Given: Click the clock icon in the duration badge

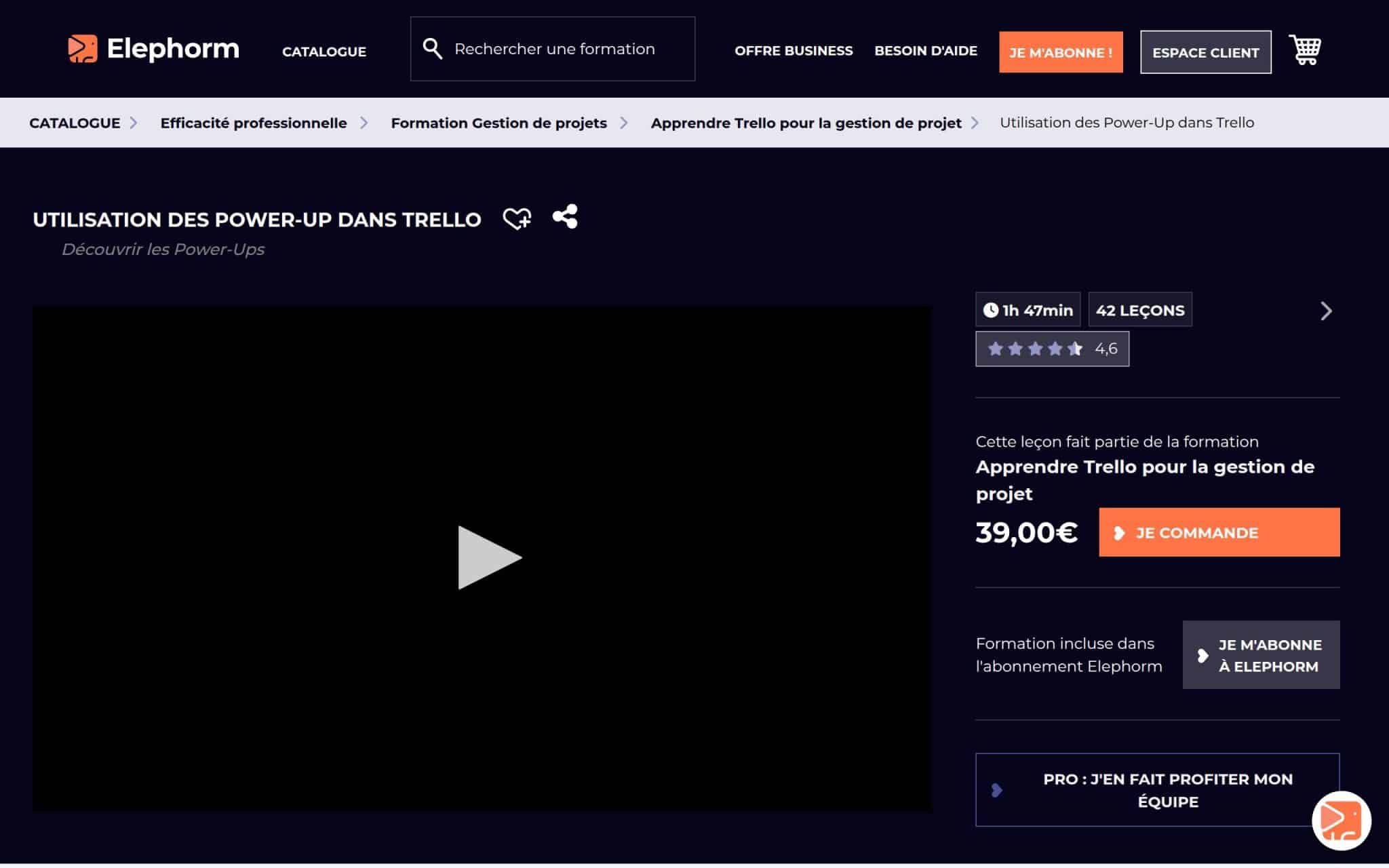Looking at the screenshot, I should 991,310.
